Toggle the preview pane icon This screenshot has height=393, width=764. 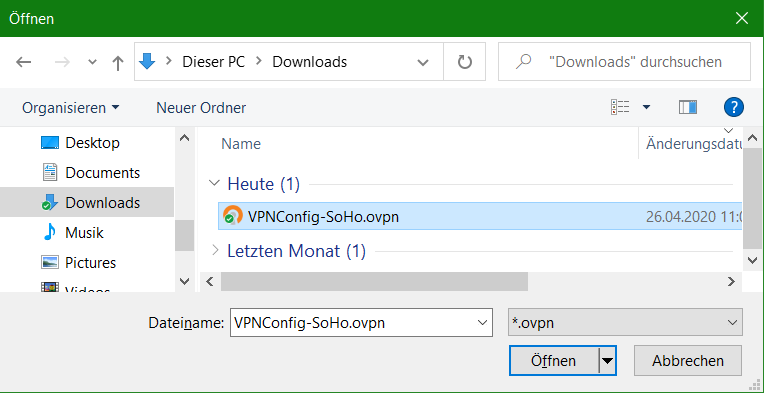[x=688, y=107]
